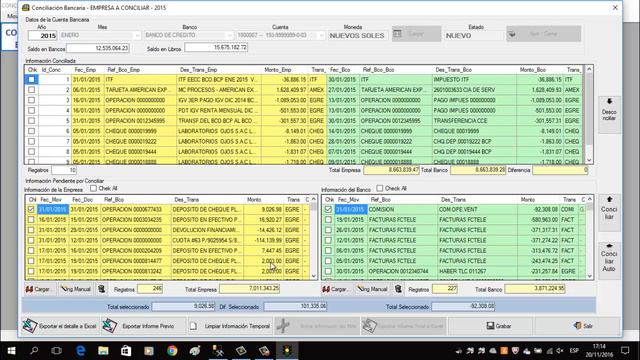Screen dimensions: 640x360
Task: Check conciliated row 2 TARJETA AMERICAN EXP checkbox
Action: pos(31,89)
